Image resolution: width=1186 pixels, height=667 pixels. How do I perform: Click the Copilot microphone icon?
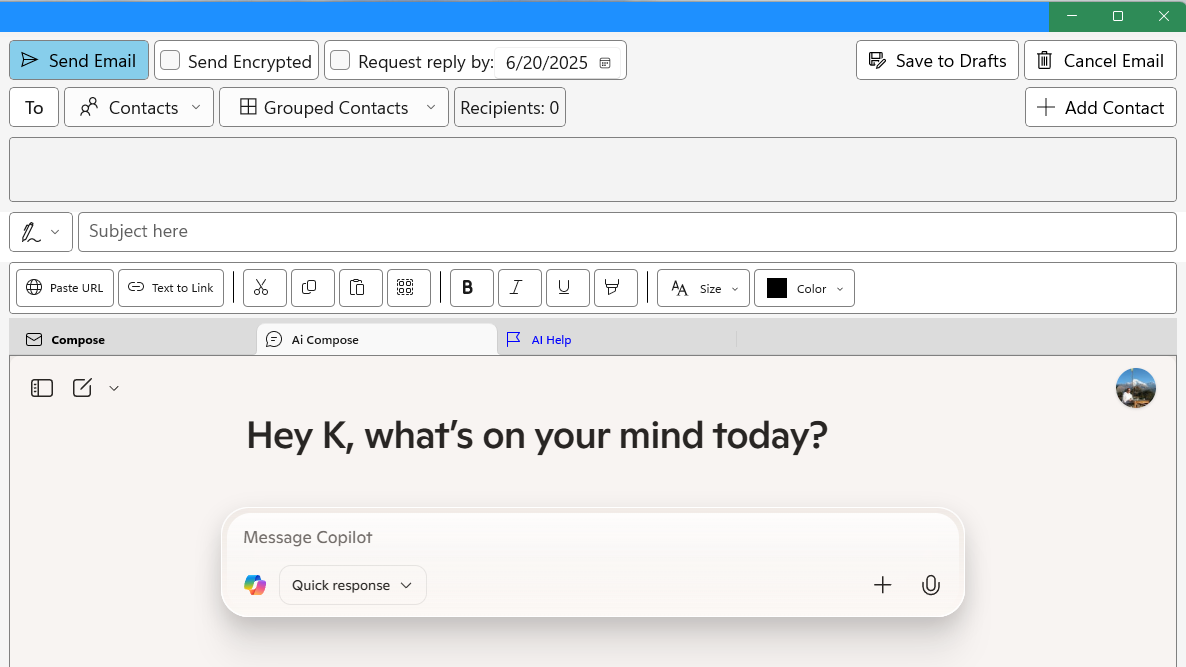click(930, 586)
